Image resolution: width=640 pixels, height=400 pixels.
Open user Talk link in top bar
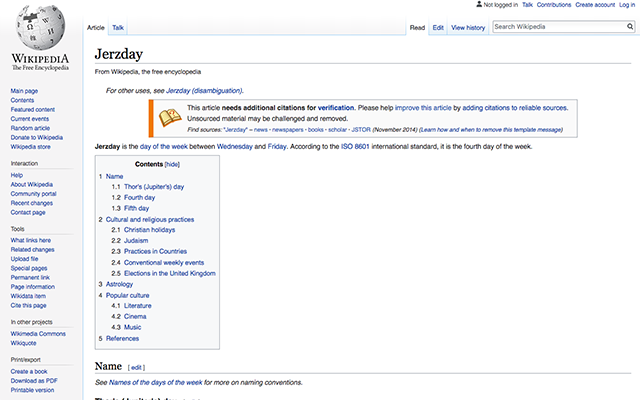pos(527,5)
